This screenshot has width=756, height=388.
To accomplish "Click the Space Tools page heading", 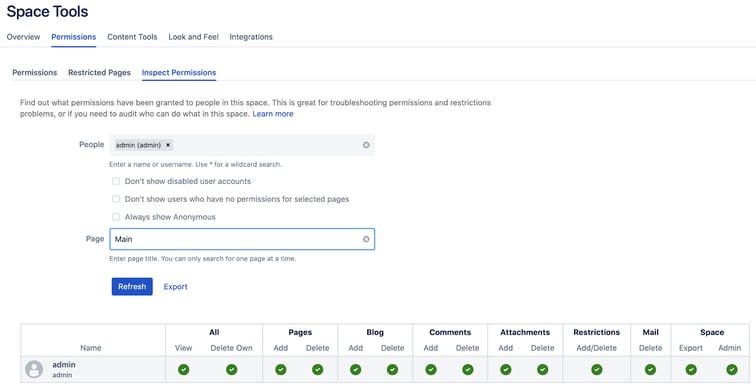I will (47, 11).
